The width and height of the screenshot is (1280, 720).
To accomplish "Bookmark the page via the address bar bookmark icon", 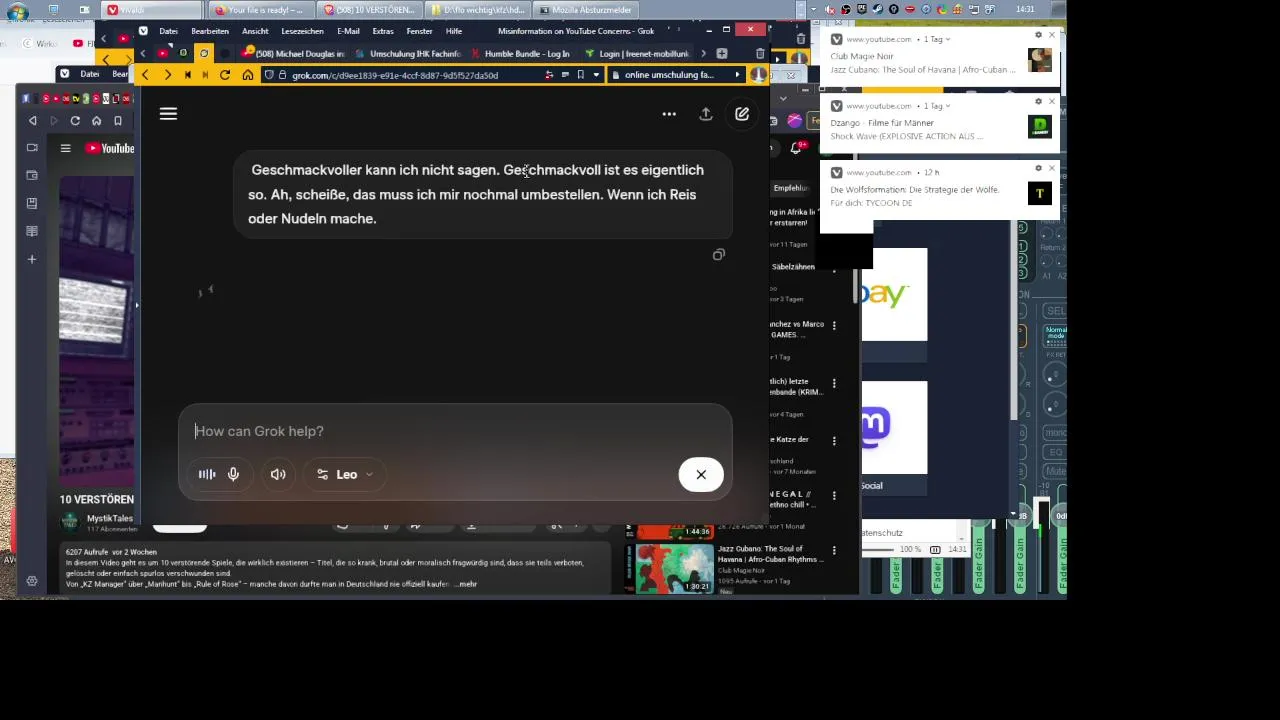I will (x=581, y=75).
